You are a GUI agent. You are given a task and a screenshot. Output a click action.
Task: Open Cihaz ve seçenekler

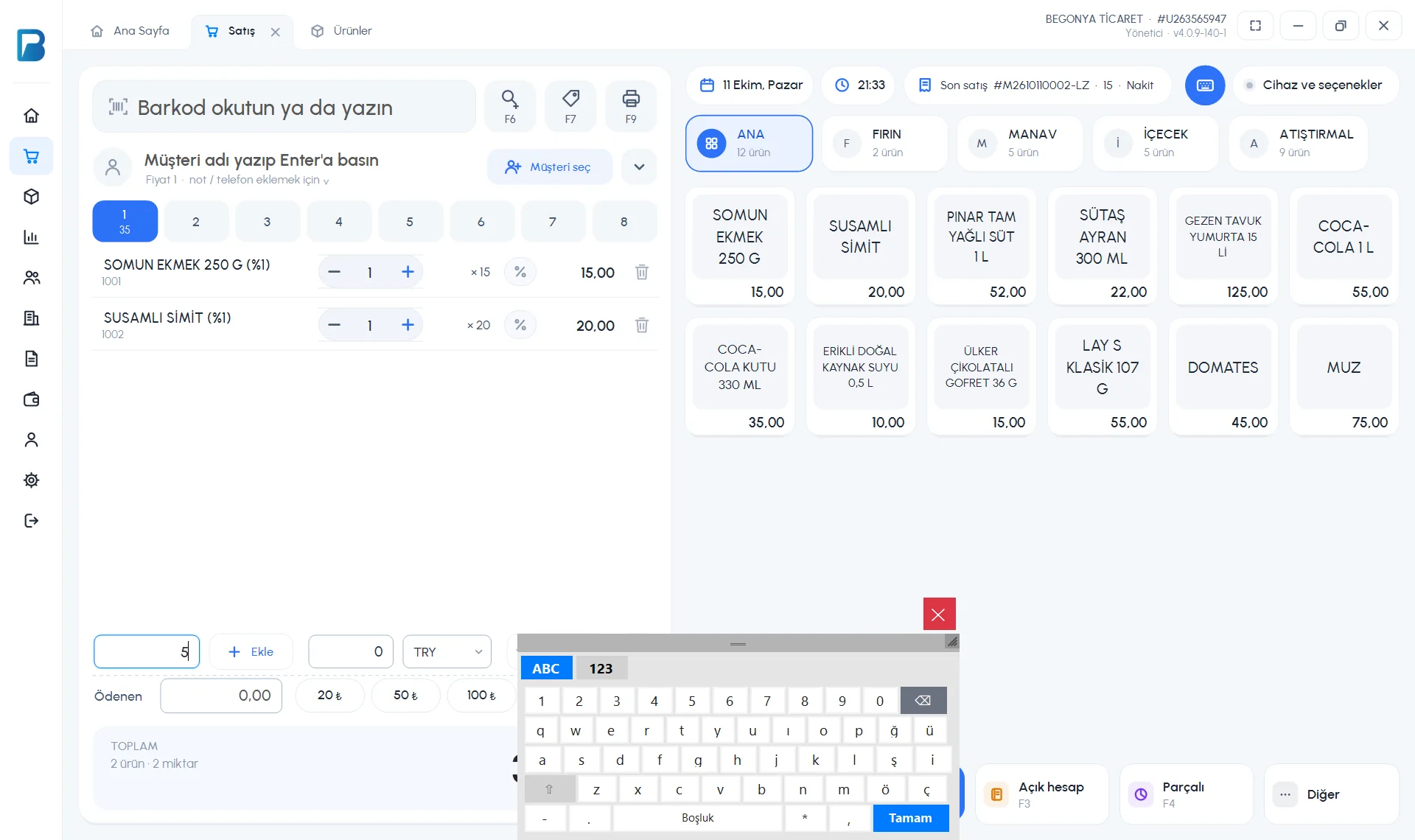click(1315, 85)
